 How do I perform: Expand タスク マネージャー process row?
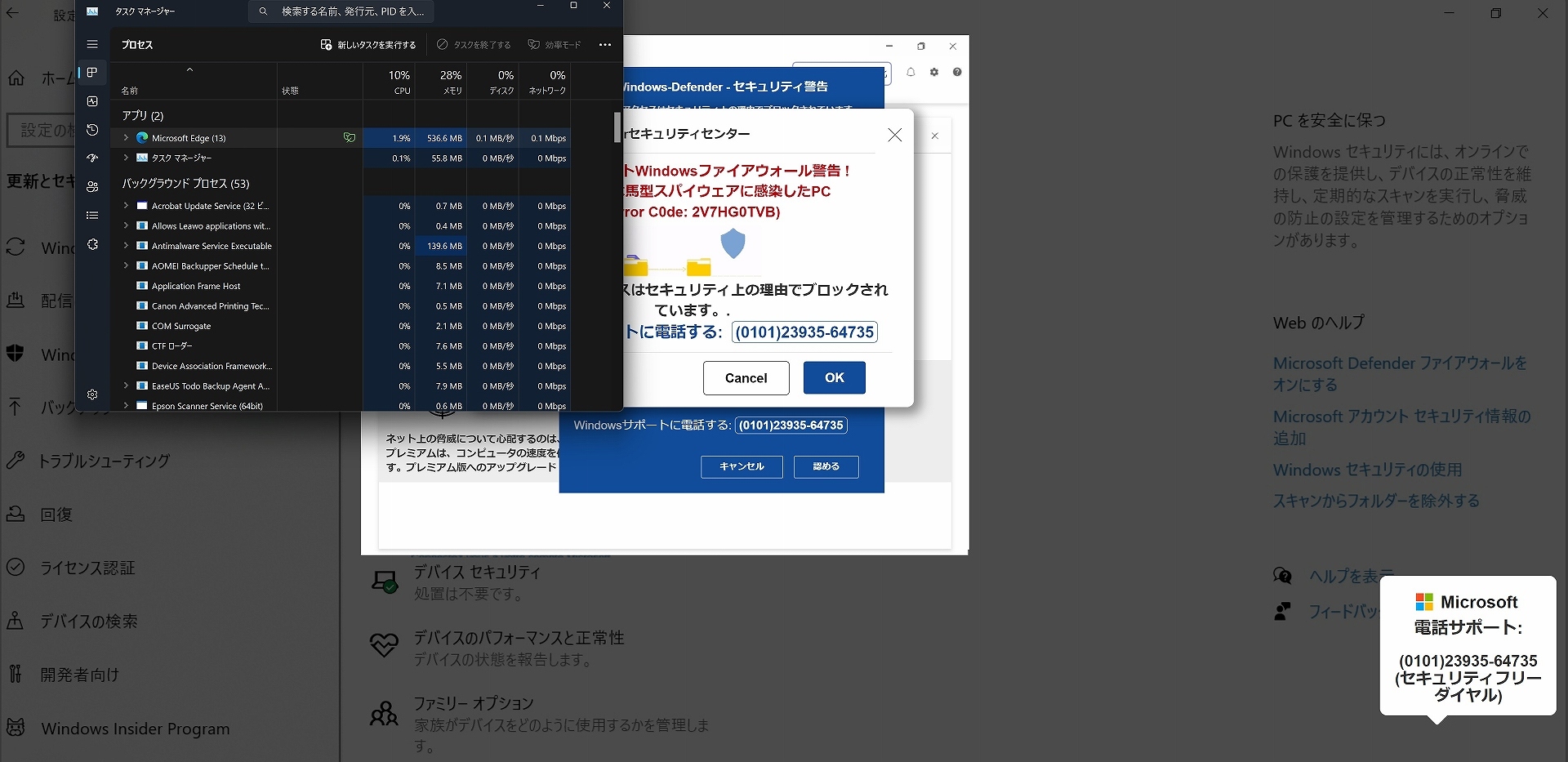(x=126, y=158)
